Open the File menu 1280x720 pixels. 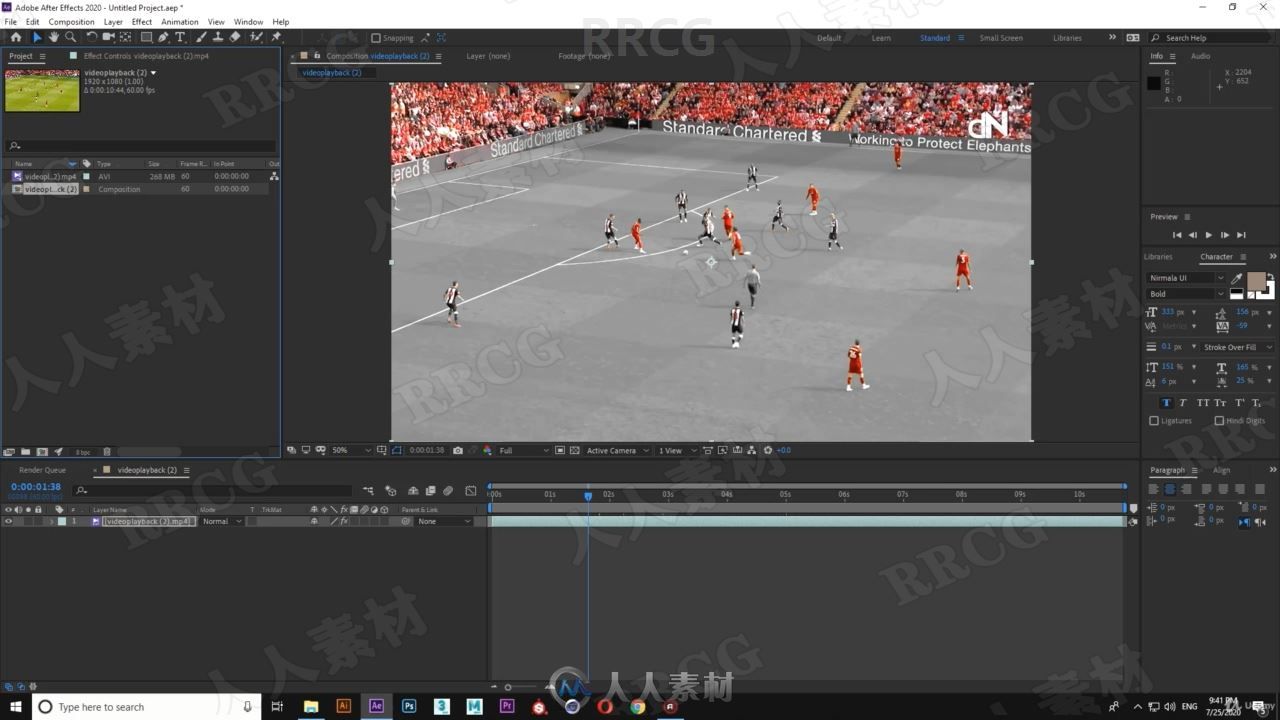coord(10,21)
